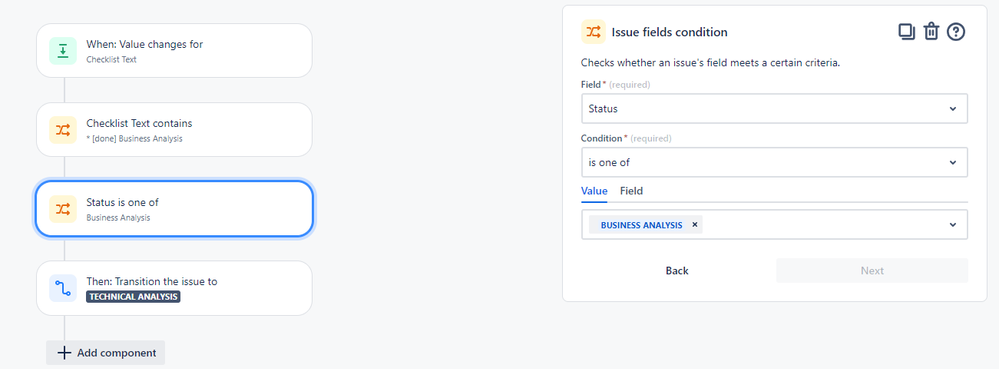This screenshot has width=999, height=369.
Task: Expand the Value selector chevron
Action: tap(952, 224)
